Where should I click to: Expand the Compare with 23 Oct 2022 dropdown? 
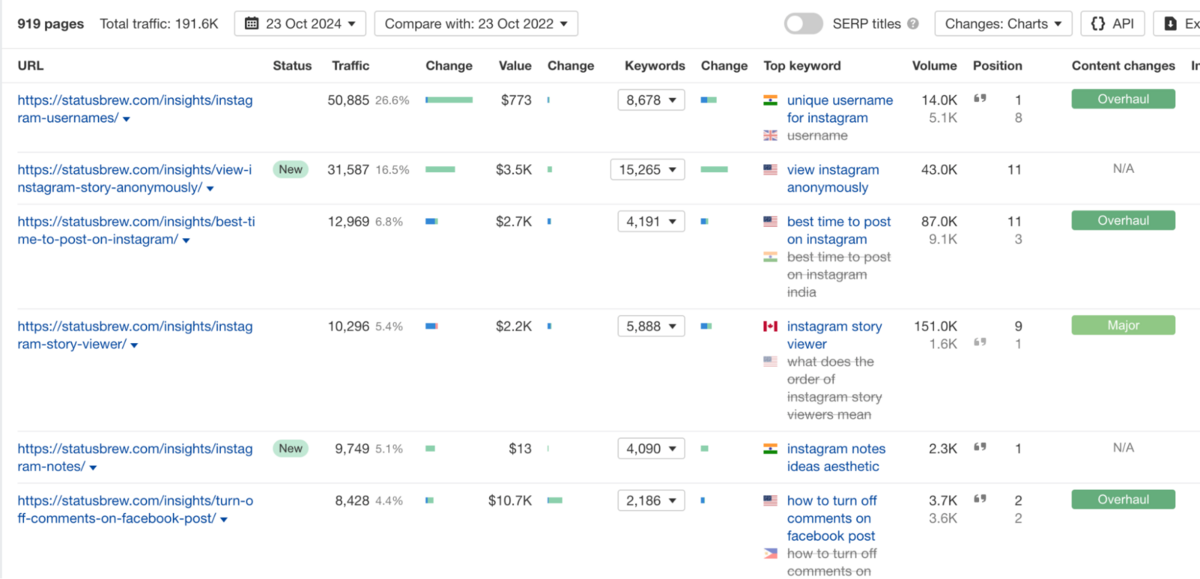point(477,24)
